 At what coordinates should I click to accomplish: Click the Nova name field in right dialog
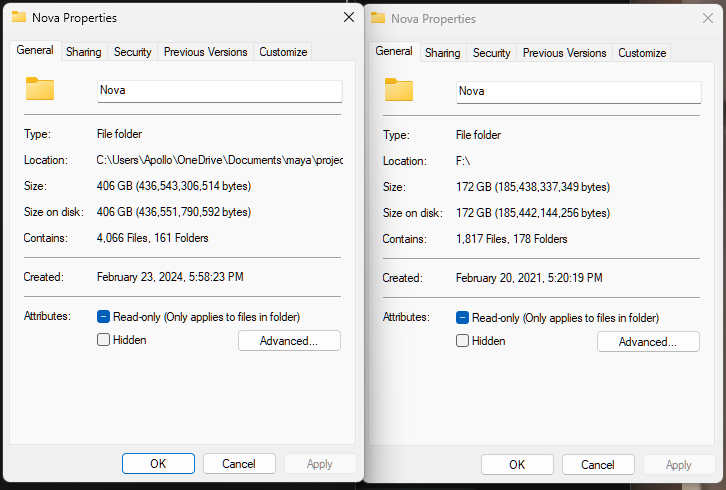[578, 91]
